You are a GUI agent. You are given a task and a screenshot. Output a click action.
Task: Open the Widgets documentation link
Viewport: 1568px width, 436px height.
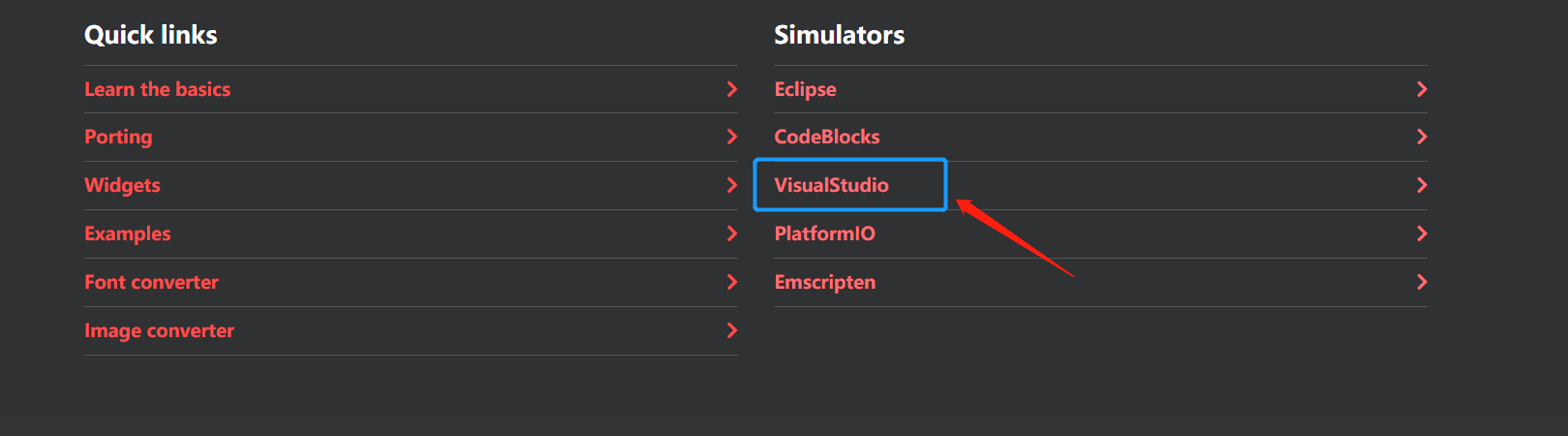coord(122,185)
